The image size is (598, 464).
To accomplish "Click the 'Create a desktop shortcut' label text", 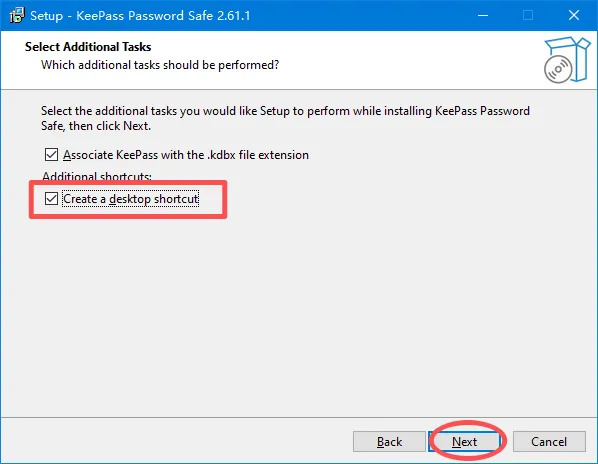I will pyautogui.click(x=130, y=199).
